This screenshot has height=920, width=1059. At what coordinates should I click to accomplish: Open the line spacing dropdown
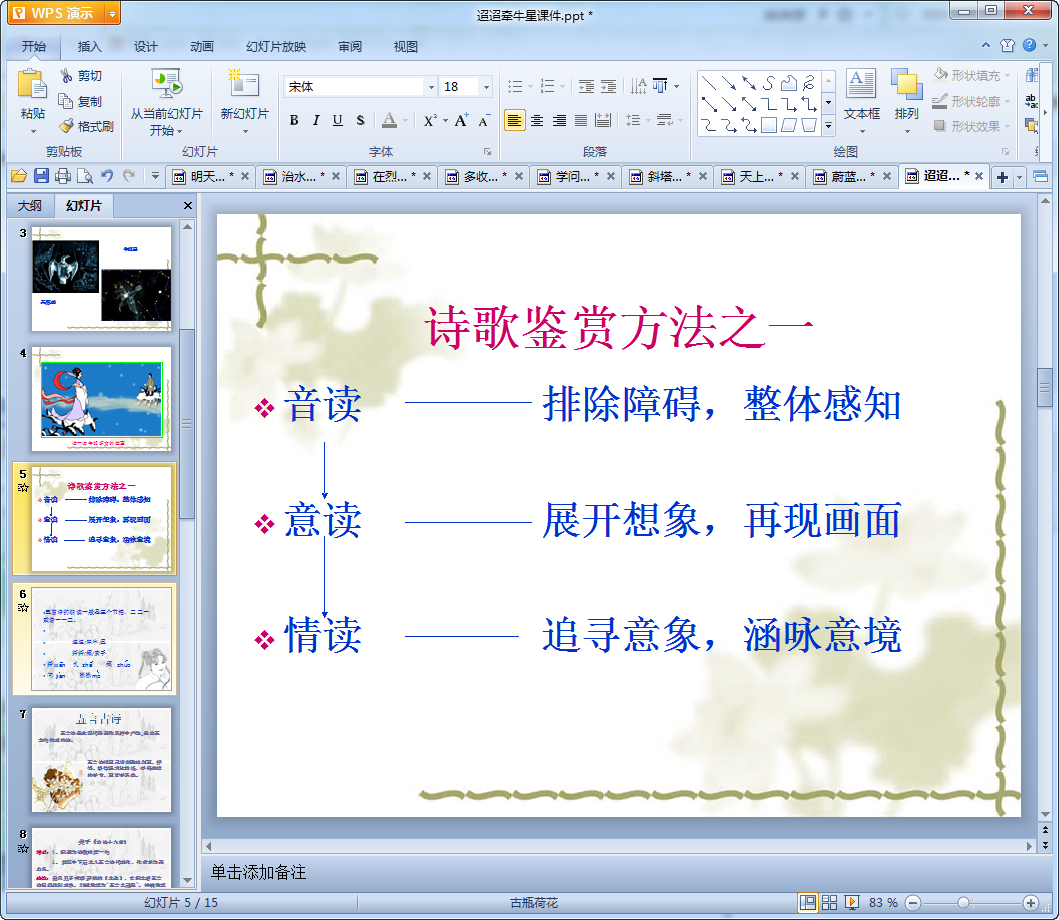648,121
